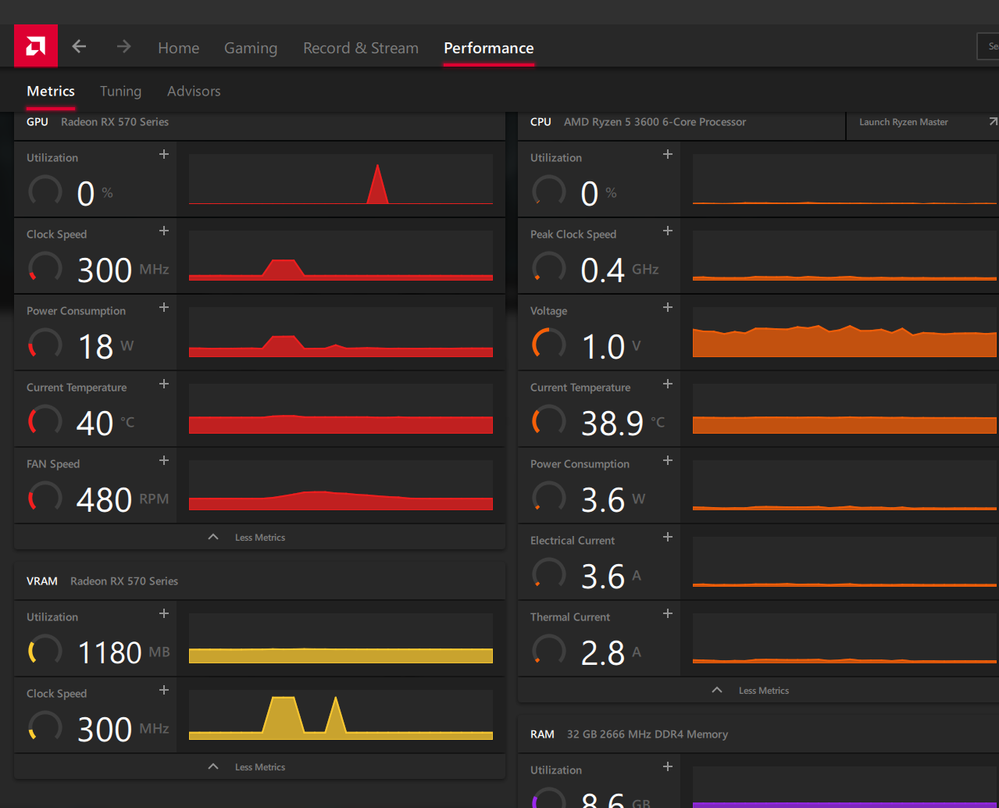The image size is (999, 808).
Task: Add VRAM Clock Speed metric with plus icon
Action: pyautogui.click(x=164, y=689)
